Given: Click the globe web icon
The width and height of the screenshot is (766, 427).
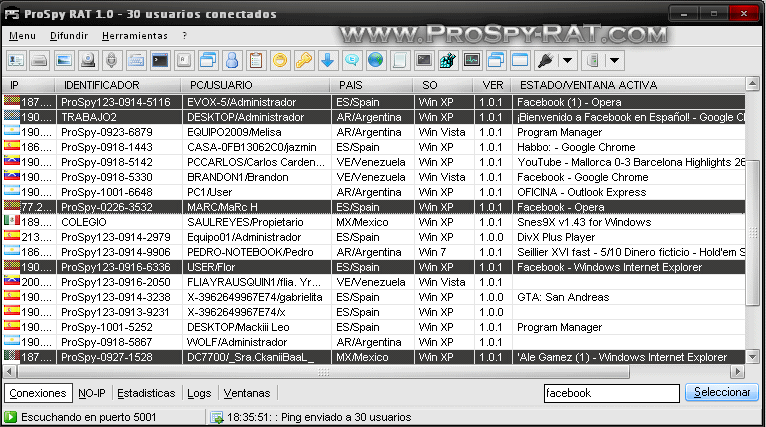Looking at the screenshot, I should coord(376,61).
